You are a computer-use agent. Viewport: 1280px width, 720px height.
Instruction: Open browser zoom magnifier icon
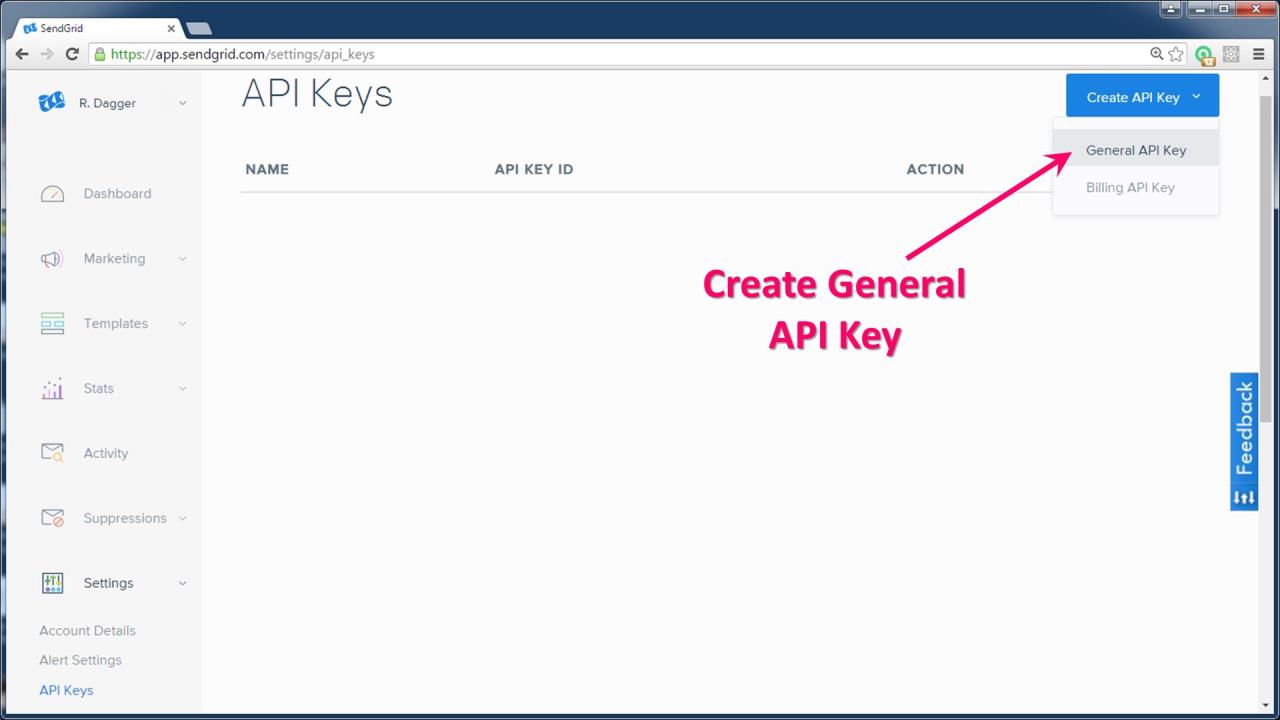point(1156,54)
